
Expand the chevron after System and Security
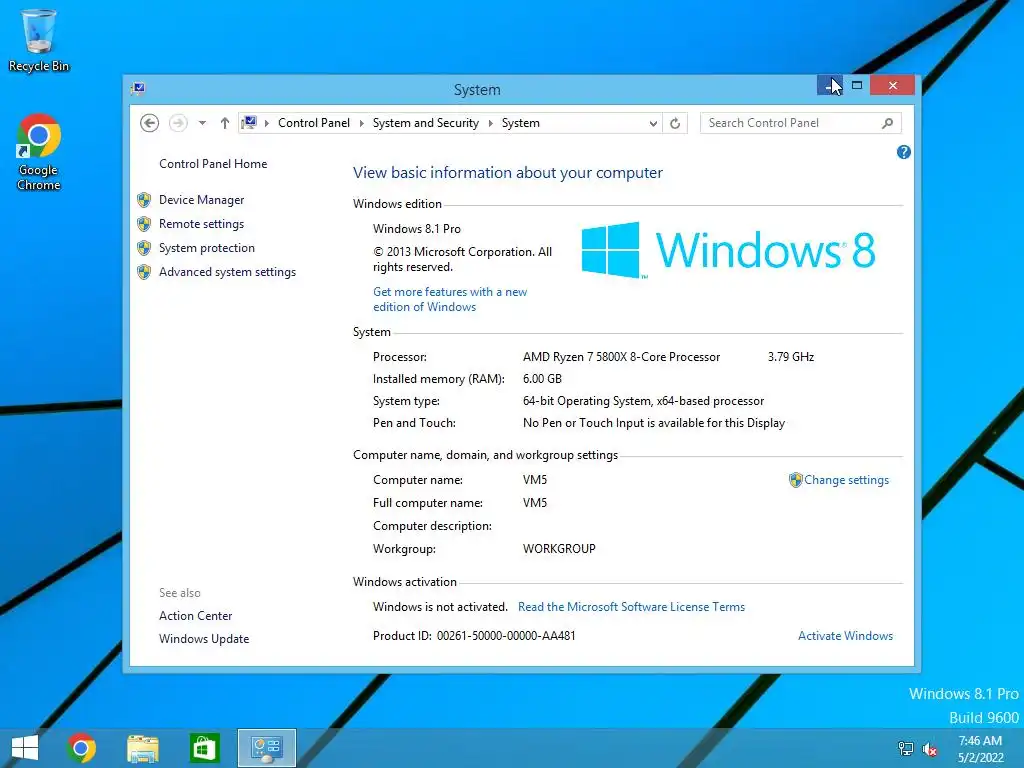pos(490,123)
